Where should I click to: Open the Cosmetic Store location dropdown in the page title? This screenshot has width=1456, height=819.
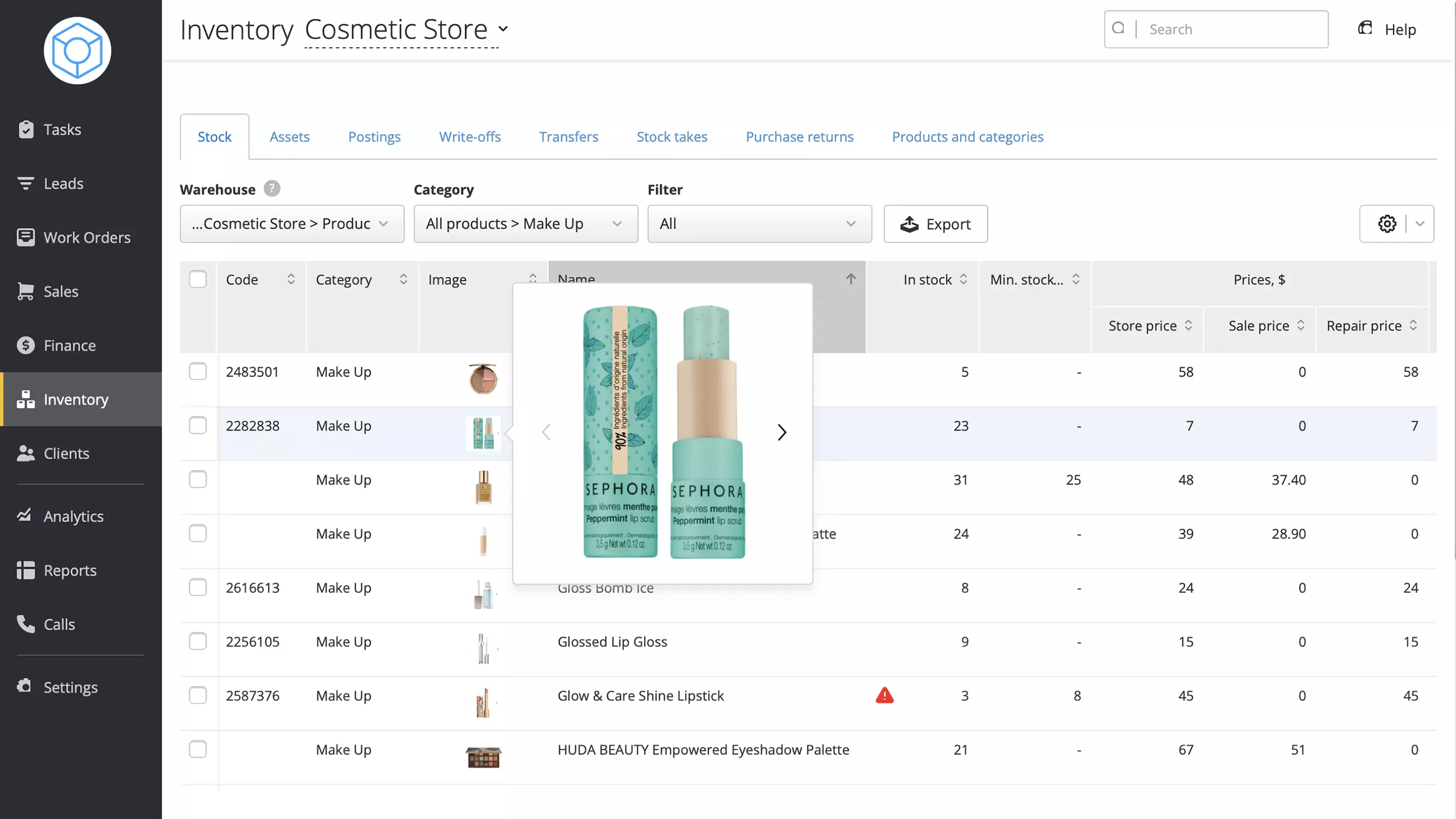[407, 30]
